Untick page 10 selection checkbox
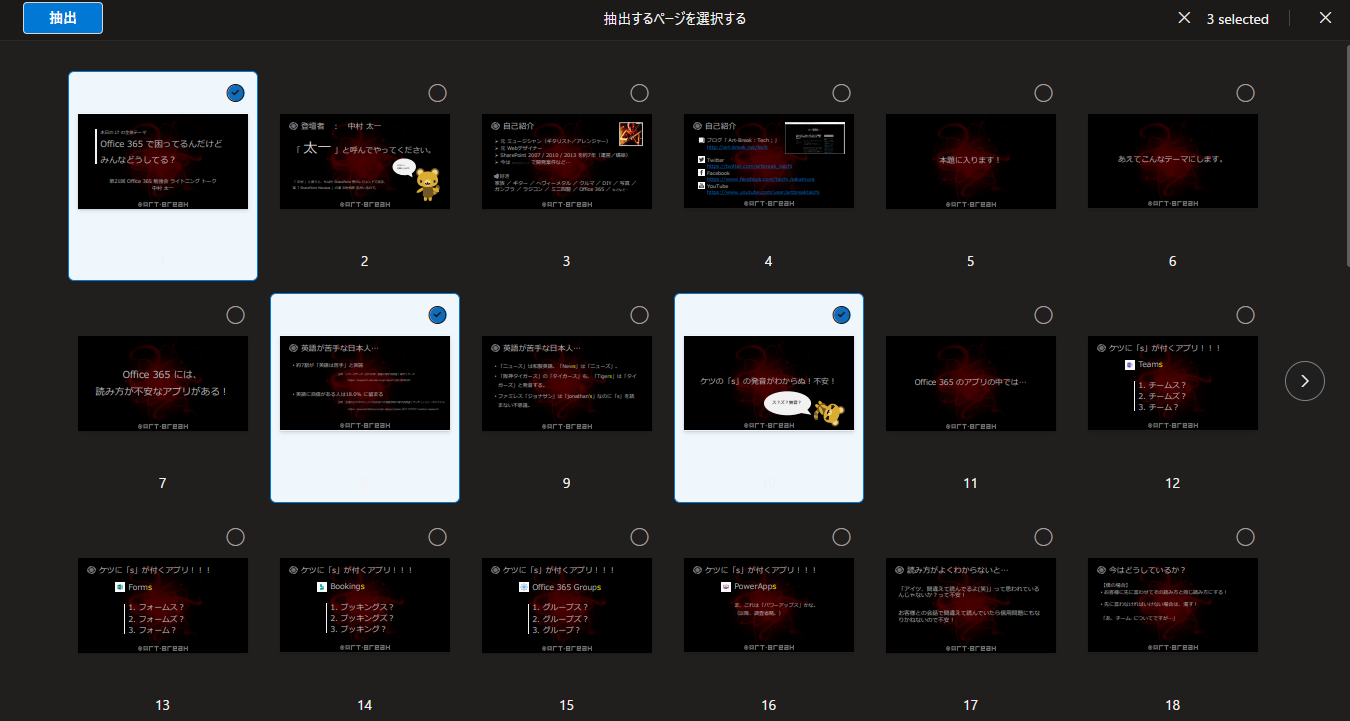 tap(841, 315)
